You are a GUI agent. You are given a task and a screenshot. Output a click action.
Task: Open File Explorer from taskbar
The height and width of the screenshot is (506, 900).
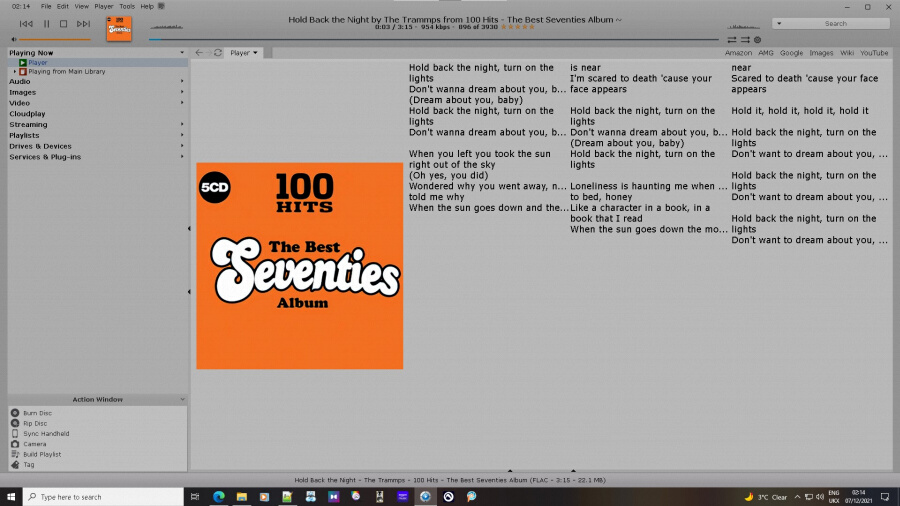tap(242, 497)
